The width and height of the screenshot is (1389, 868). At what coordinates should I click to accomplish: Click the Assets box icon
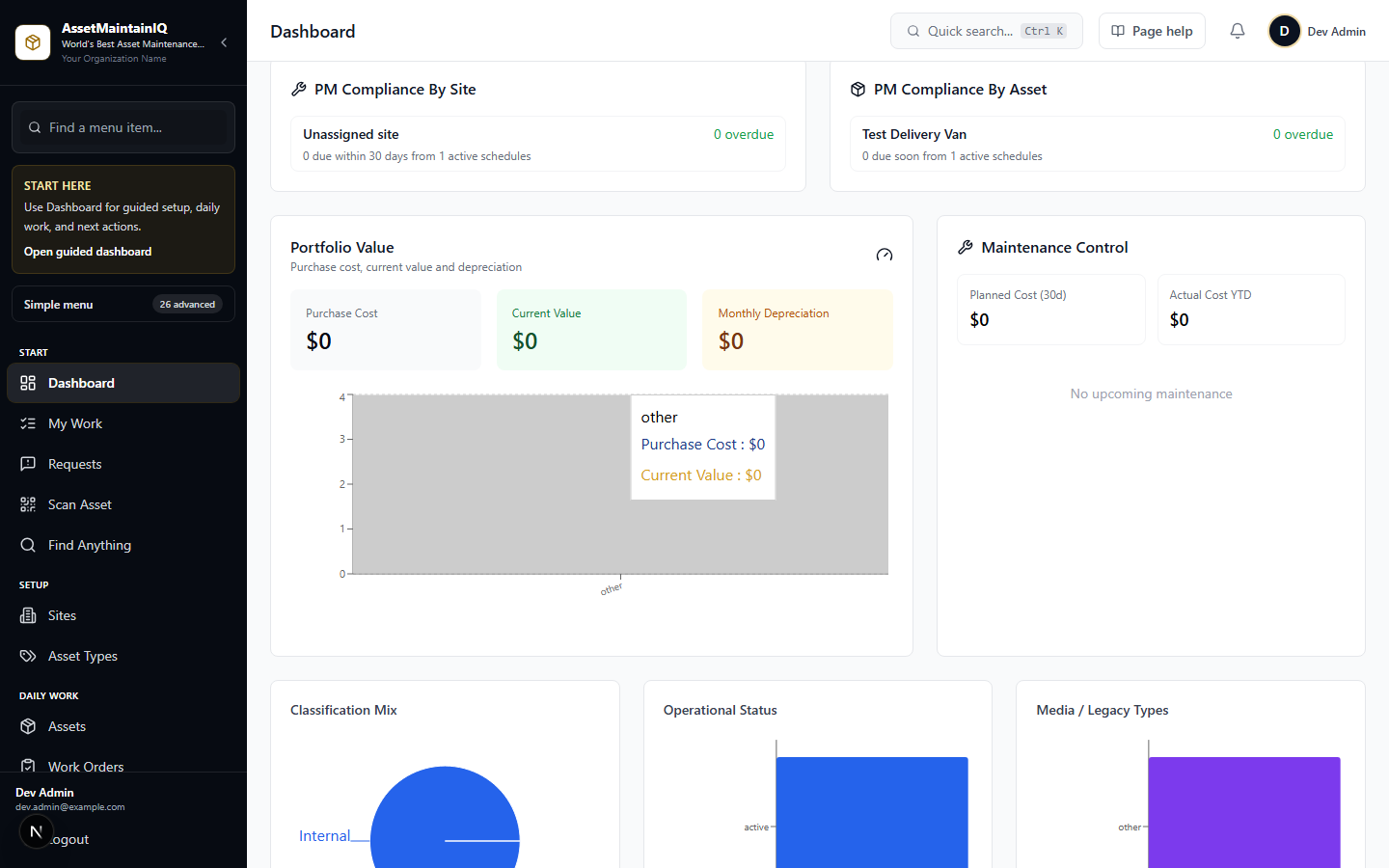pyautogui.click(x=28, y=726)
